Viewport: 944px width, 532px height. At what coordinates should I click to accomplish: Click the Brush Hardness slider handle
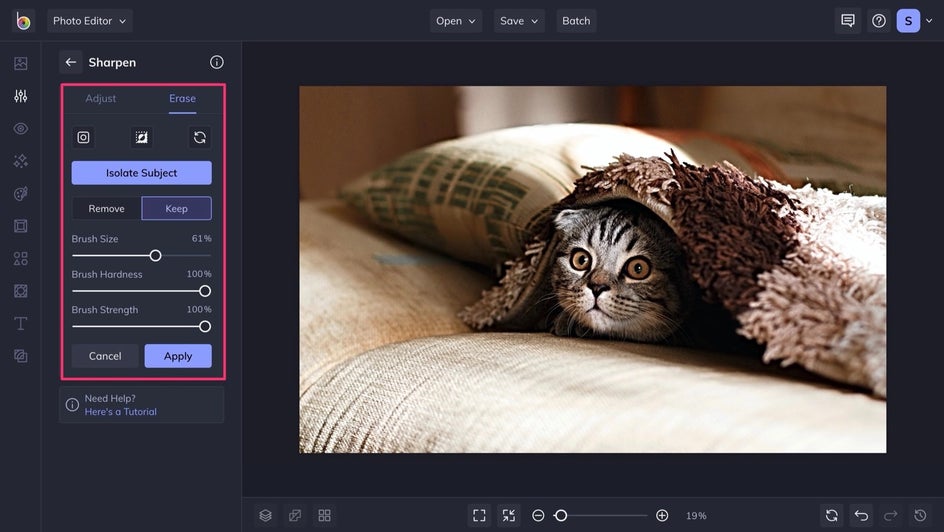pos(205,291)
